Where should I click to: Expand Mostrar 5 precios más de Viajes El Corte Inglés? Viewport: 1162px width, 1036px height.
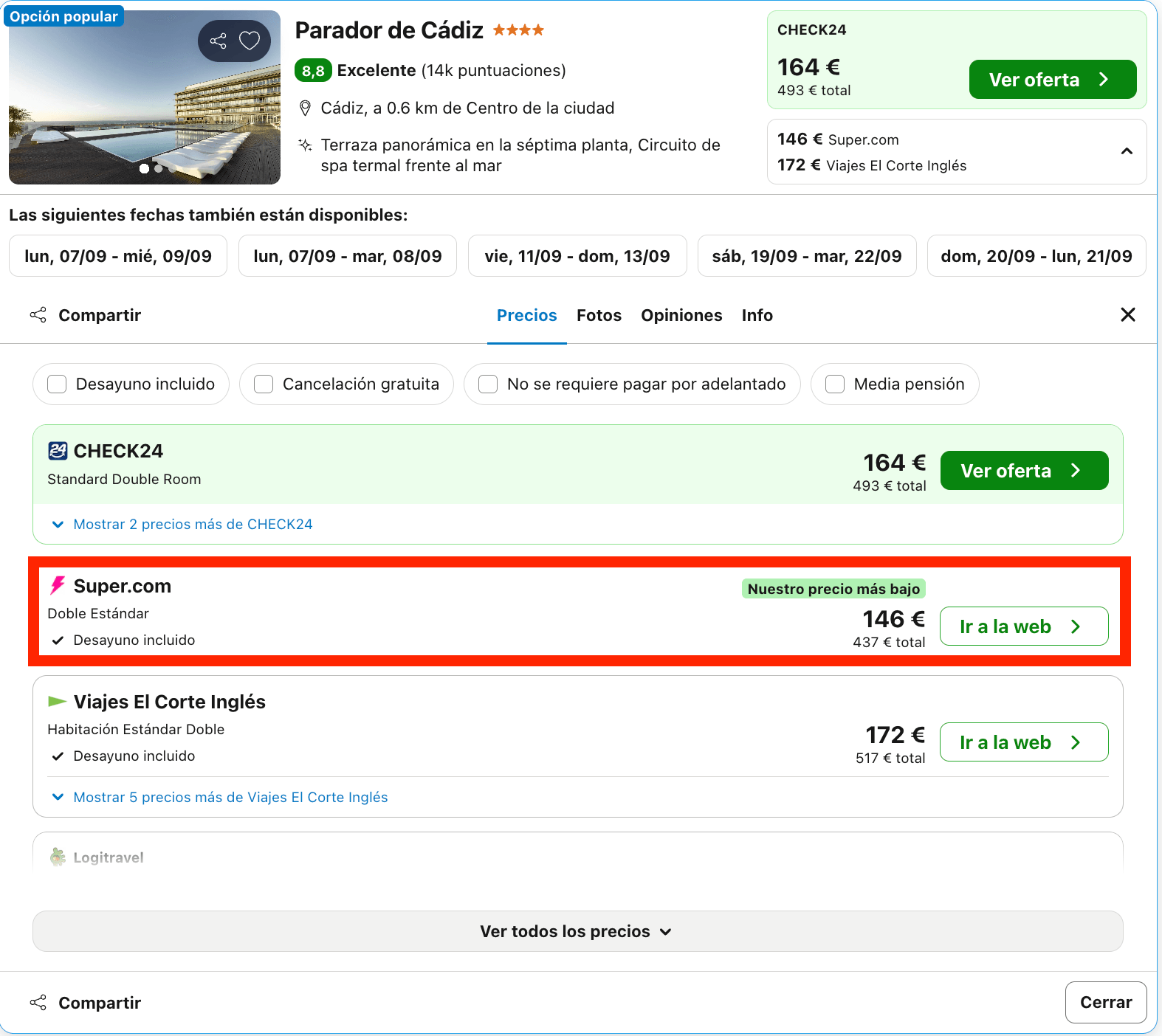pyautogui.click(x=219, y=798)
